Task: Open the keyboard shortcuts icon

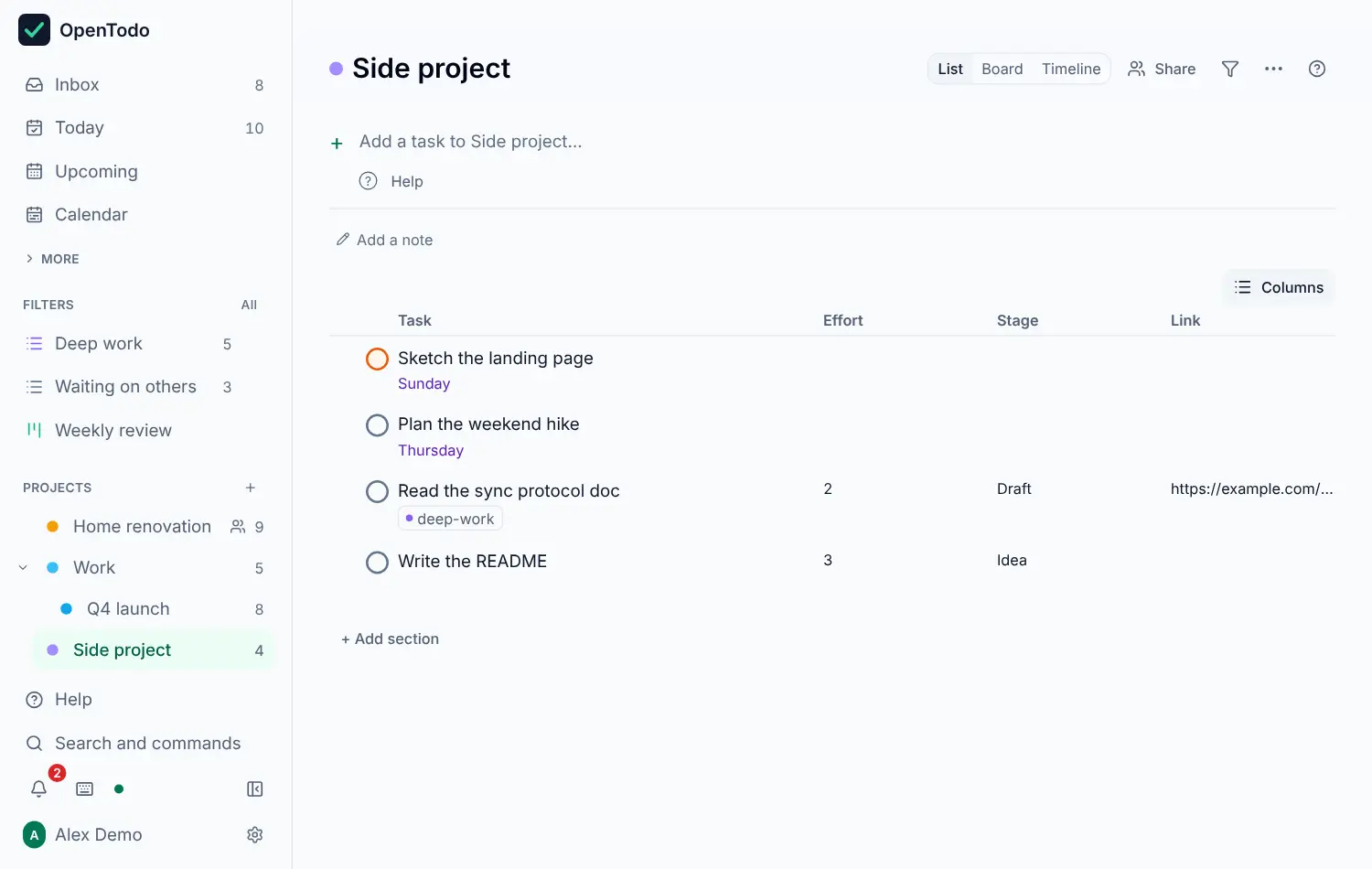Action: [85, 789]
